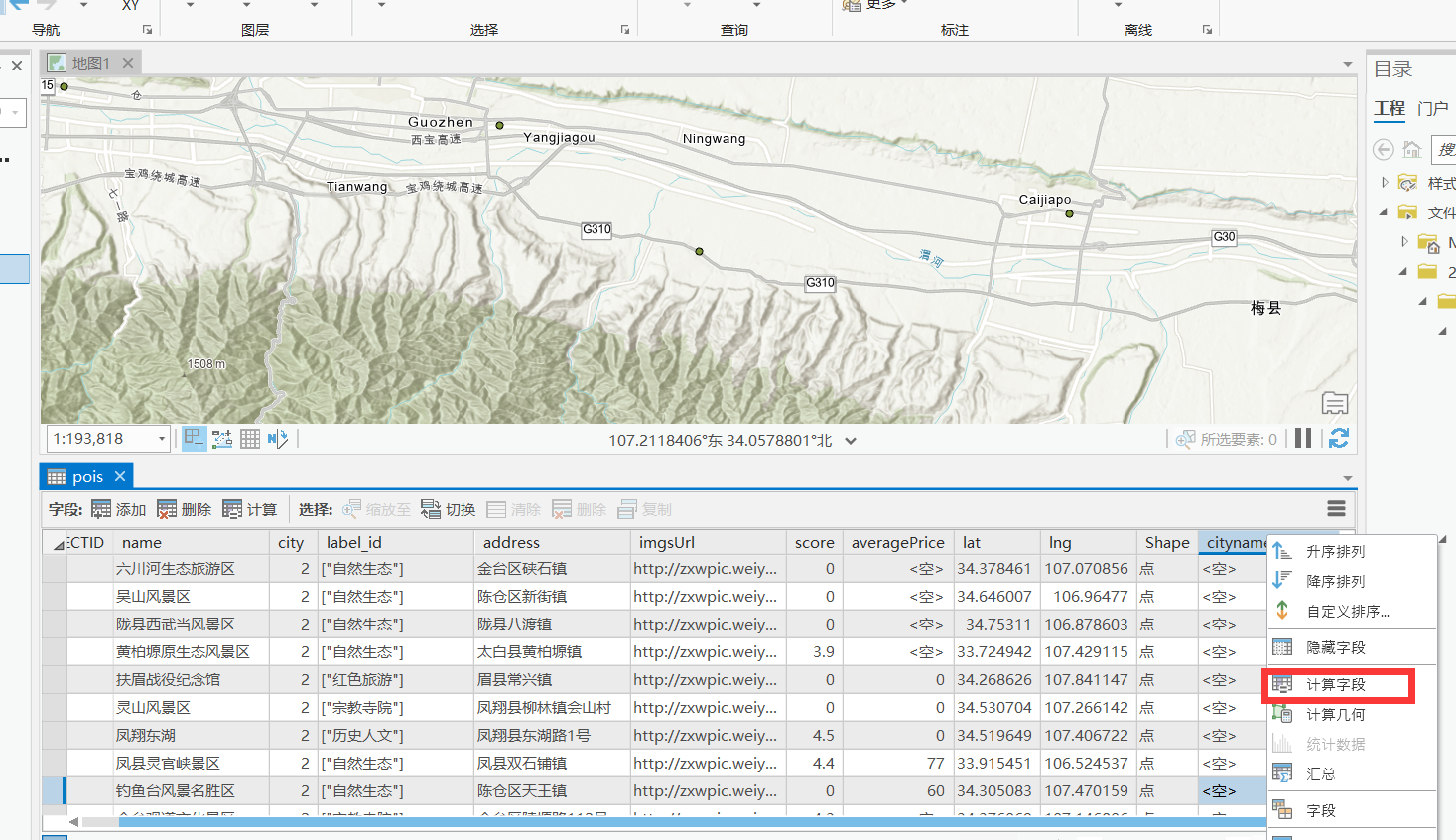Image resolution: width=1456 pixels, height=840 pixels.
Task: Toggle snap-to navigation arrow icon
Action: 279,438
